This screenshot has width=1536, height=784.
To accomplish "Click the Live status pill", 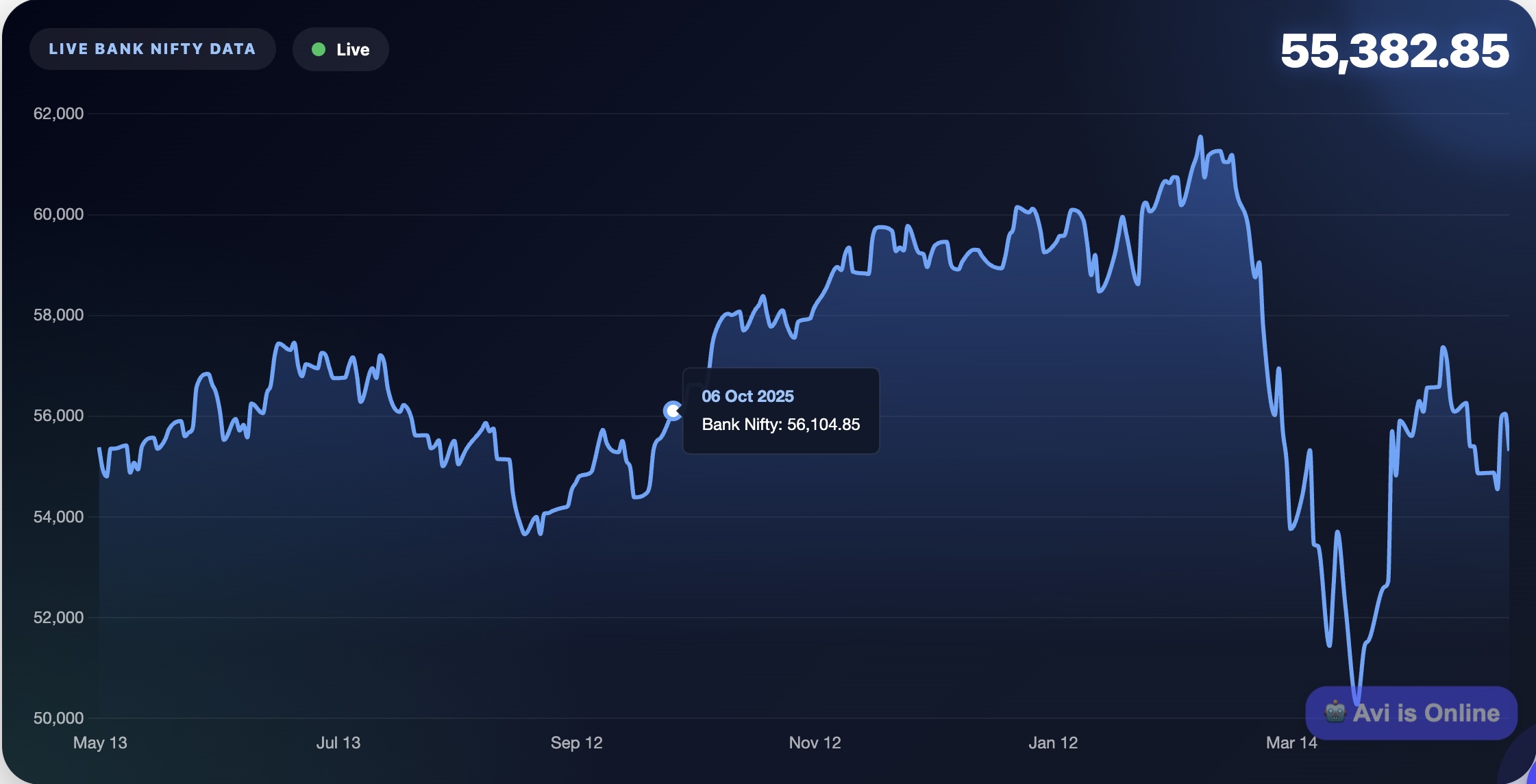I will point(340,49).
